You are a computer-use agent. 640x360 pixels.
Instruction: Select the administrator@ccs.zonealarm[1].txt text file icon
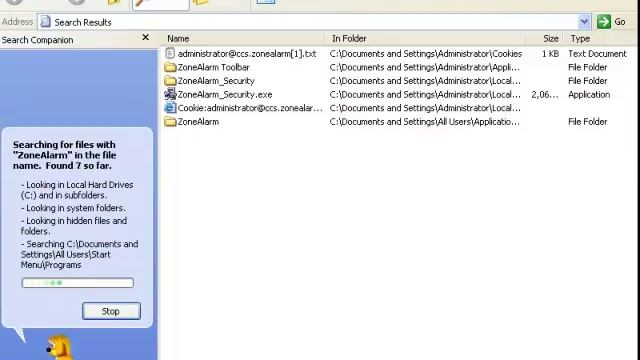pos(170,53)
